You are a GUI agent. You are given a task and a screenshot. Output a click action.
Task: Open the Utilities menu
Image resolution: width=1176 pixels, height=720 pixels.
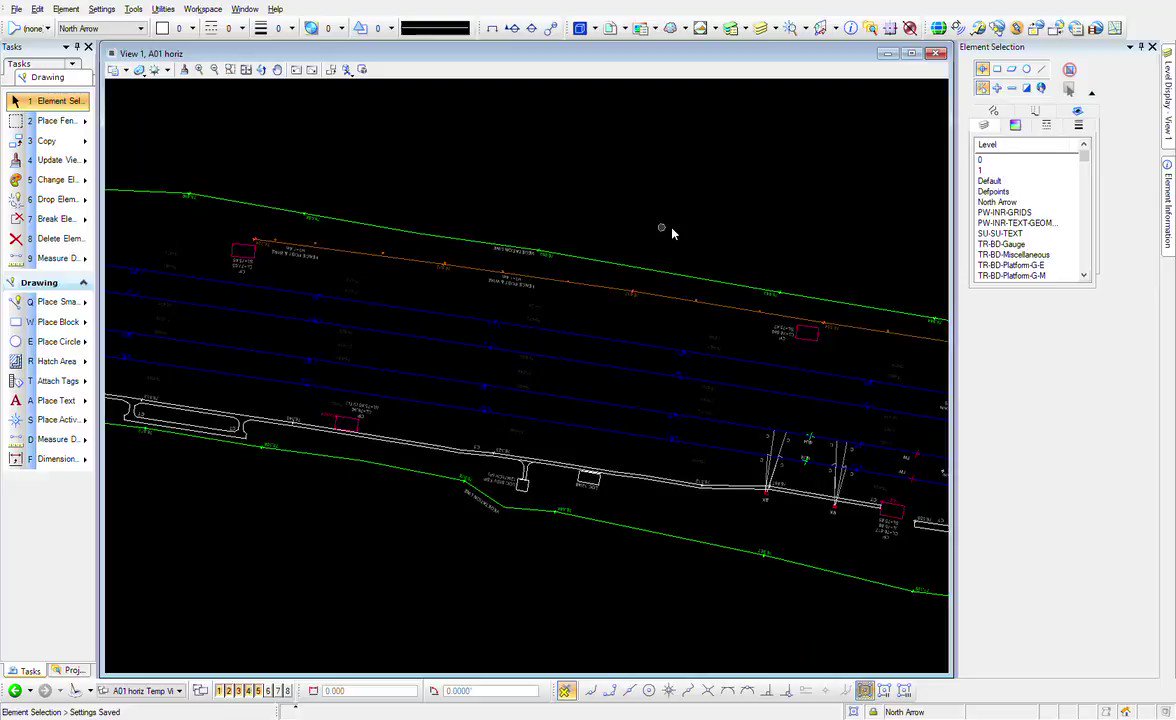(x=163, y=9)
